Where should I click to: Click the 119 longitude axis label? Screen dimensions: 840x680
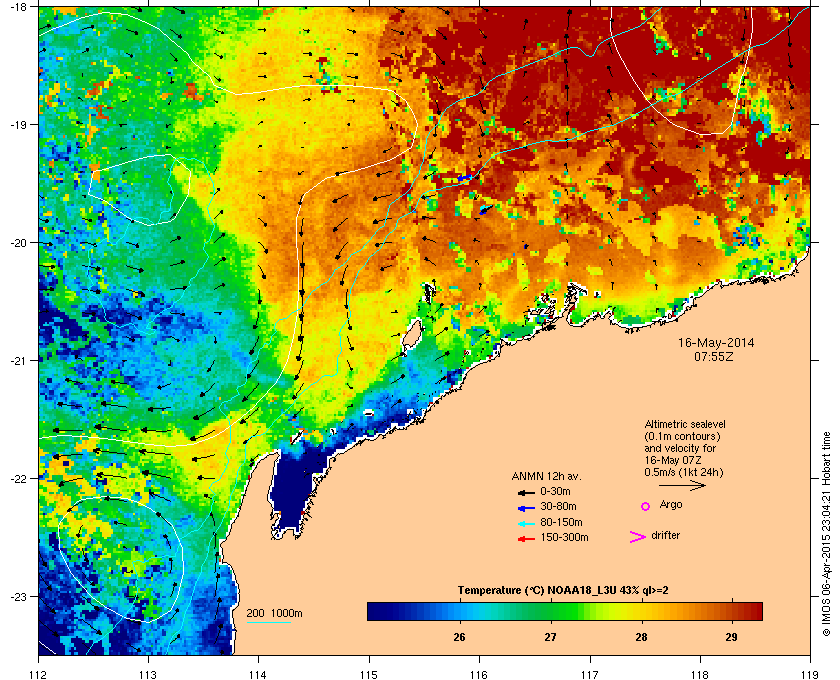pyautogui.click(x=810, y=674)
